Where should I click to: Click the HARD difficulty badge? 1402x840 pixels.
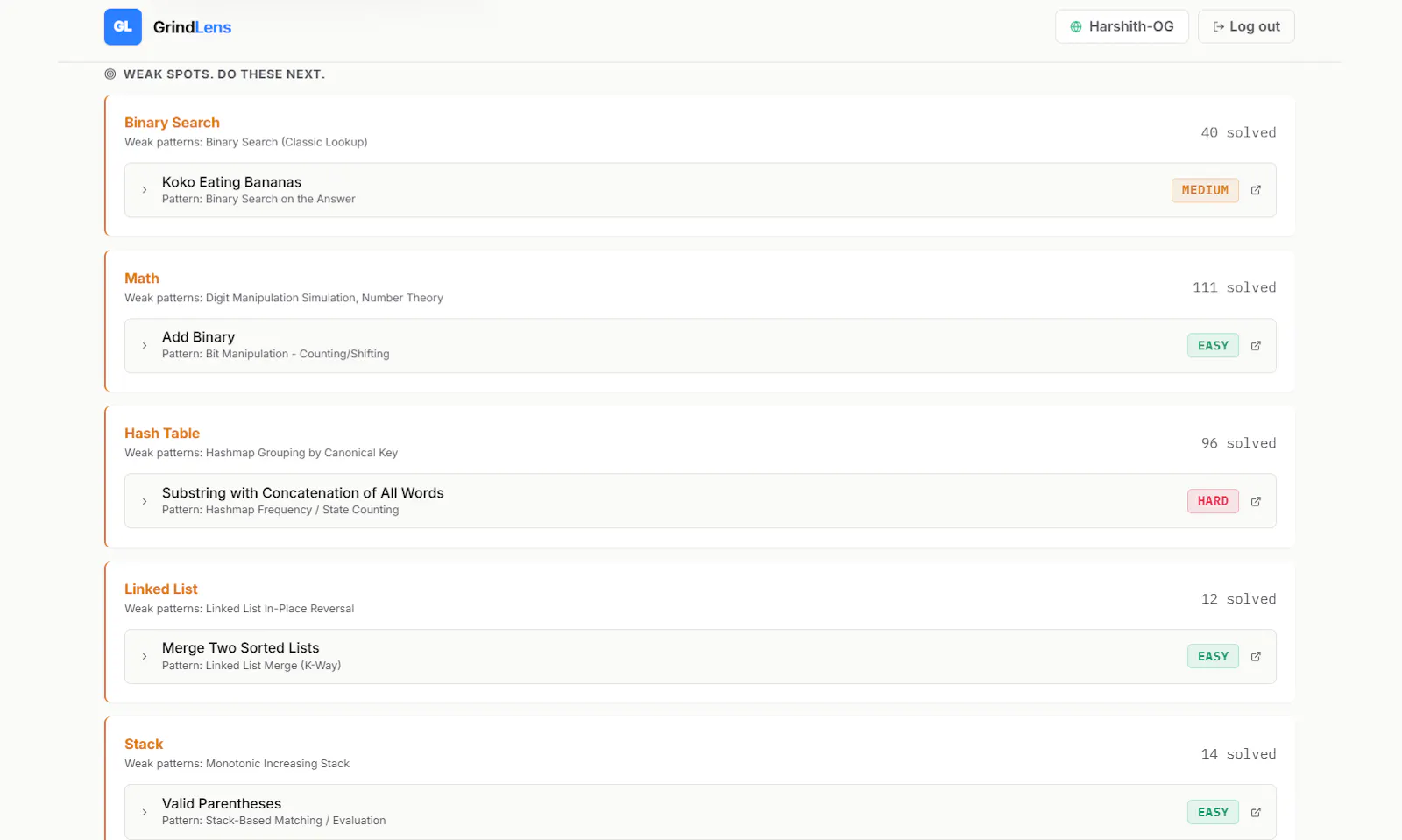click(1213, 501)
